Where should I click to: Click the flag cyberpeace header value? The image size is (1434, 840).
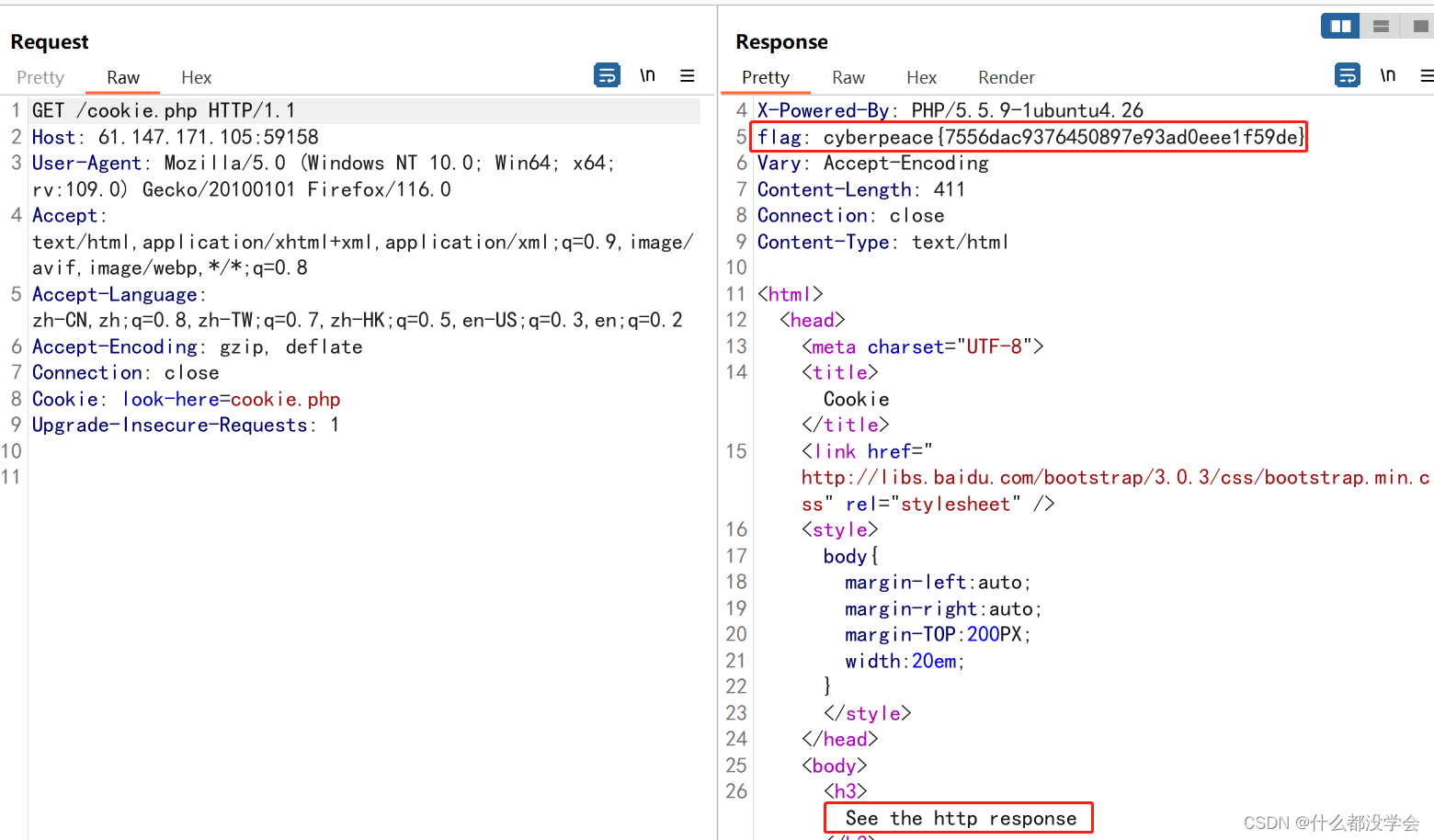coord(1063,137)
